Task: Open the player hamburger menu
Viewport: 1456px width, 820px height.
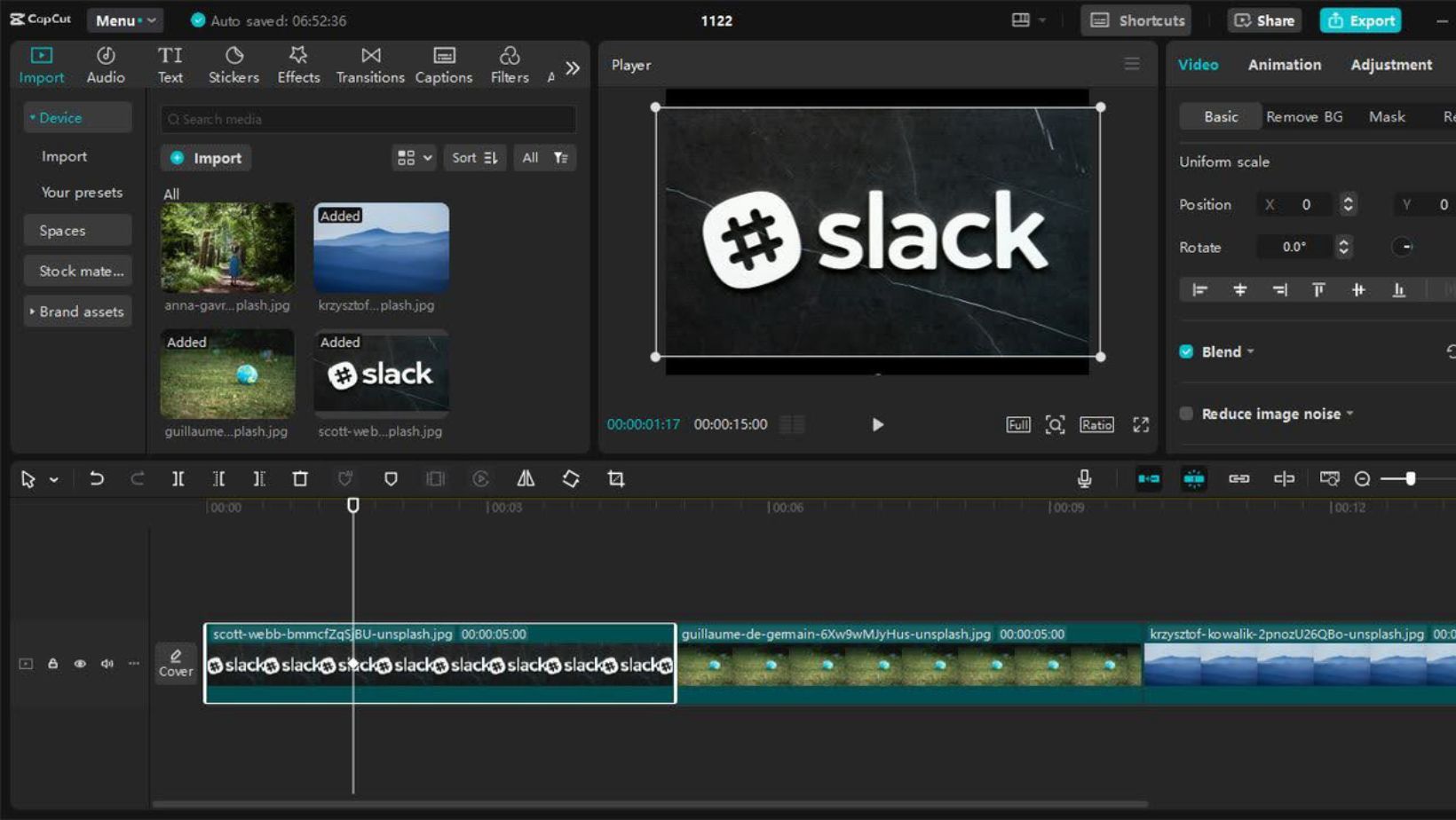Action: coord(1132,64)
